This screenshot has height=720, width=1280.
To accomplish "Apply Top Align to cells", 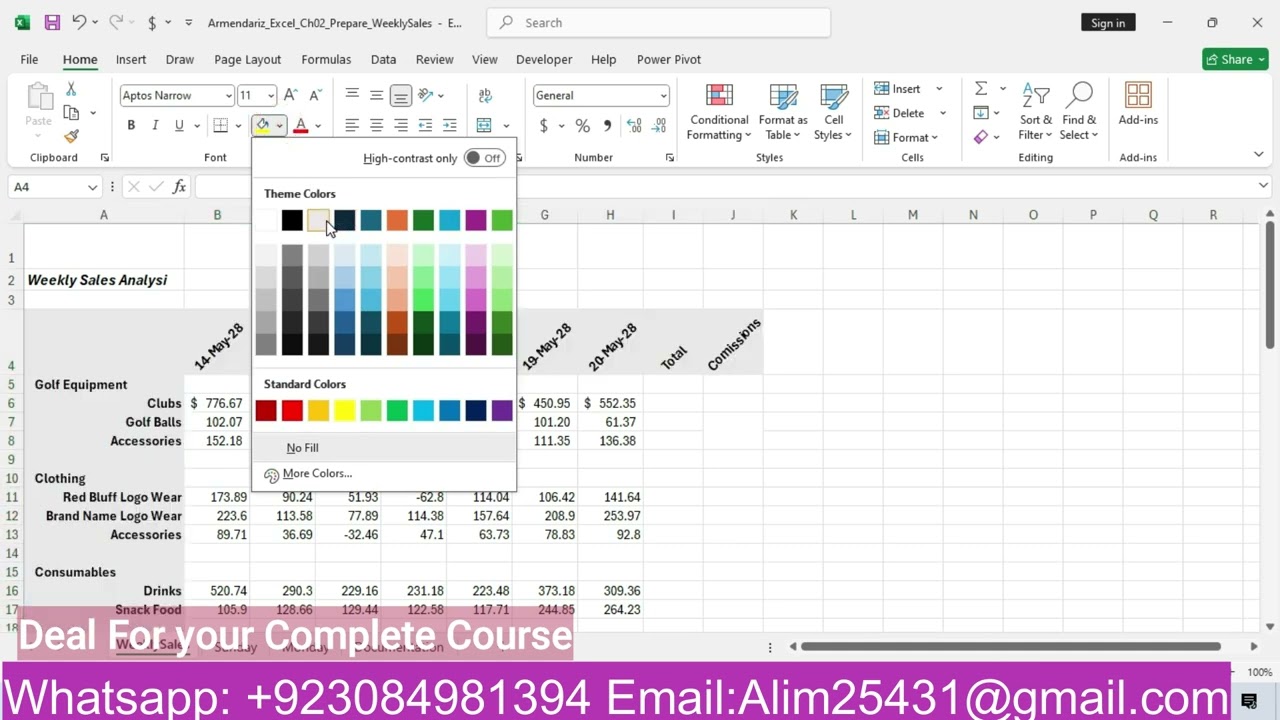I will pos(352,95).
